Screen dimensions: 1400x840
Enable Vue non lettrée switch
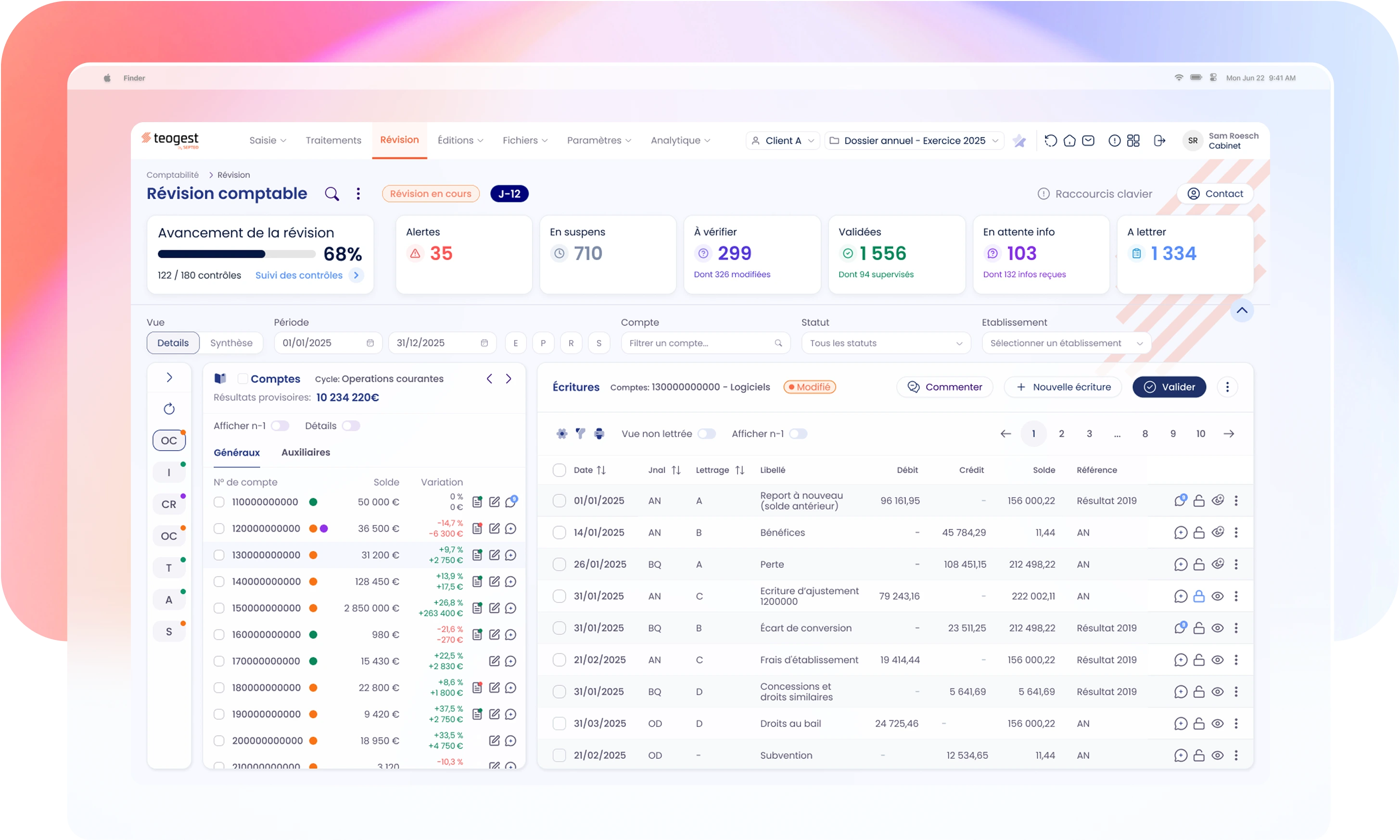[706, 434]
